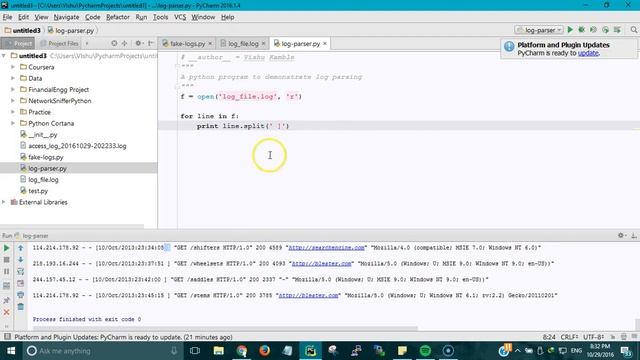Open the Refactor menu
The image size is (640, 360).
coord(118,17)
